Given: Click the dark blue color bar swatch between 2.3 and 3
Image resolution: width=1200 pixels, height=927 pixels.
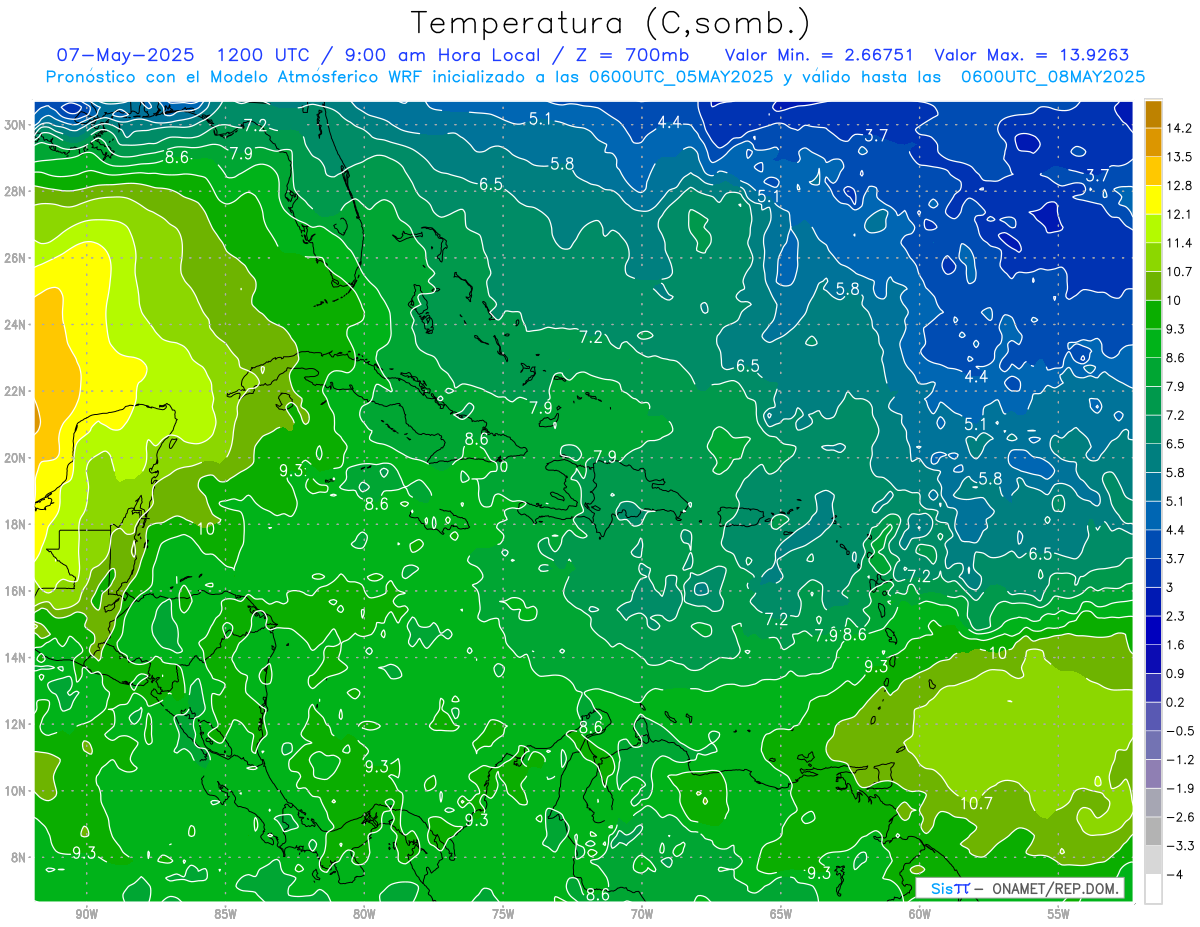Looking at the screenshot, I should click(1153, 601).
